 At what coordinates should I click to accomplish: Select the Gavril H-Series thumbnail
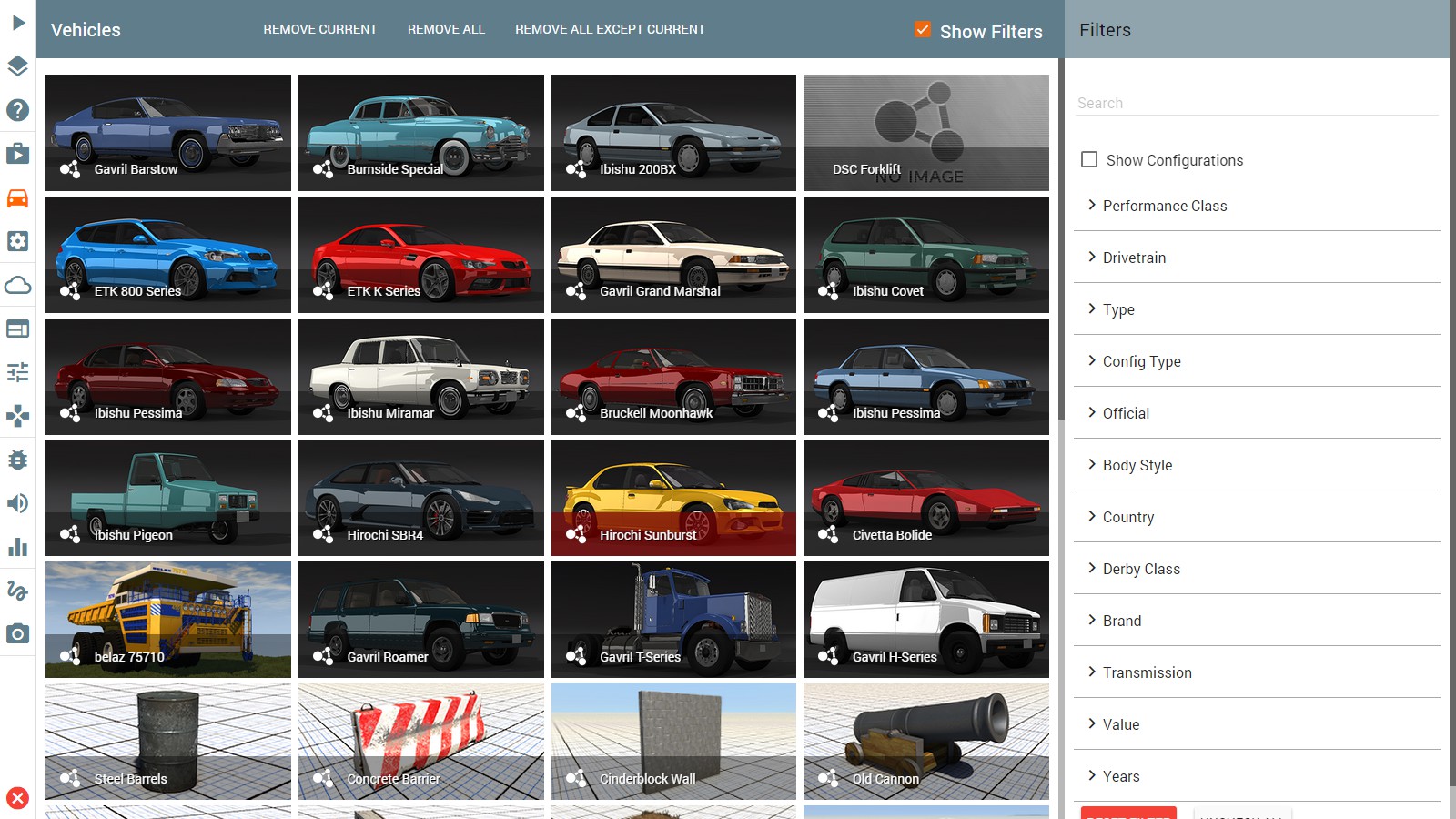pos(926,620)
